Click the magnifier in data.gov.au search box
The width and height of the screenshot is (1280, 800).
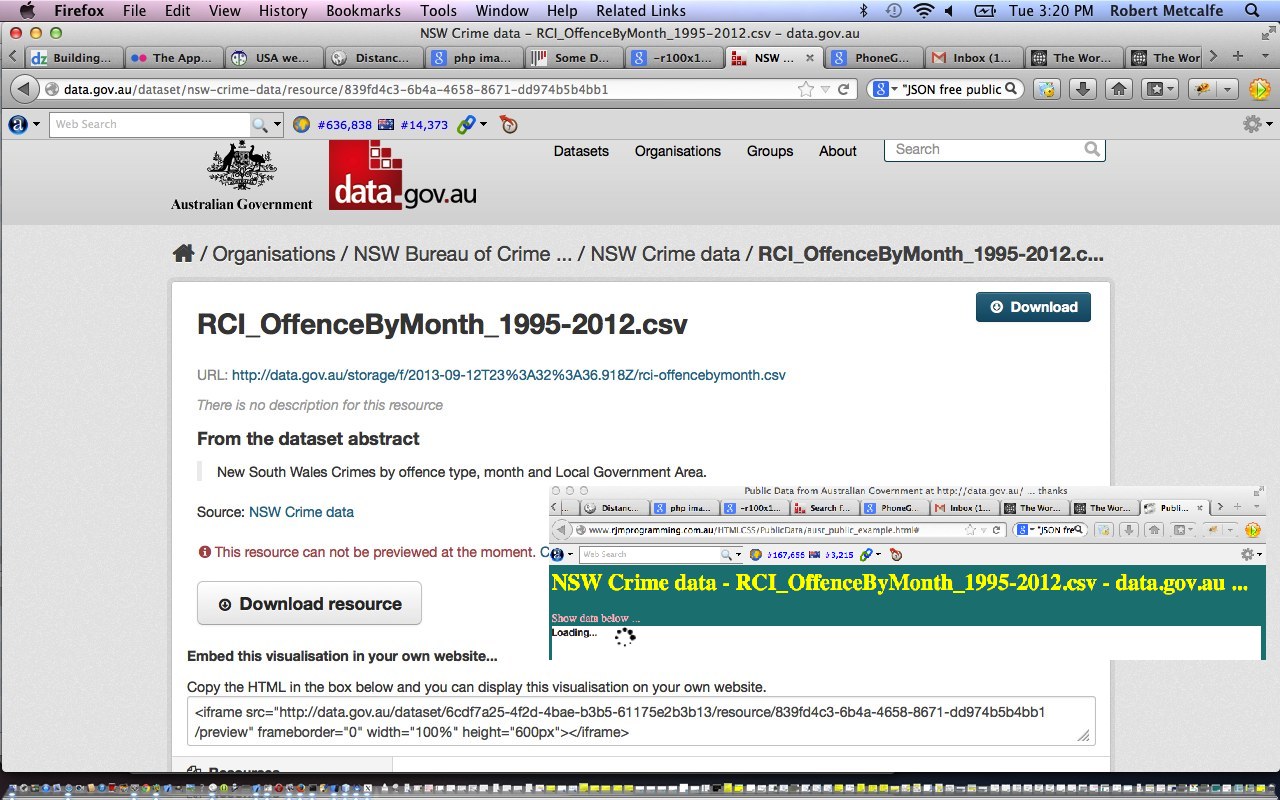[x=1092, y=149]
